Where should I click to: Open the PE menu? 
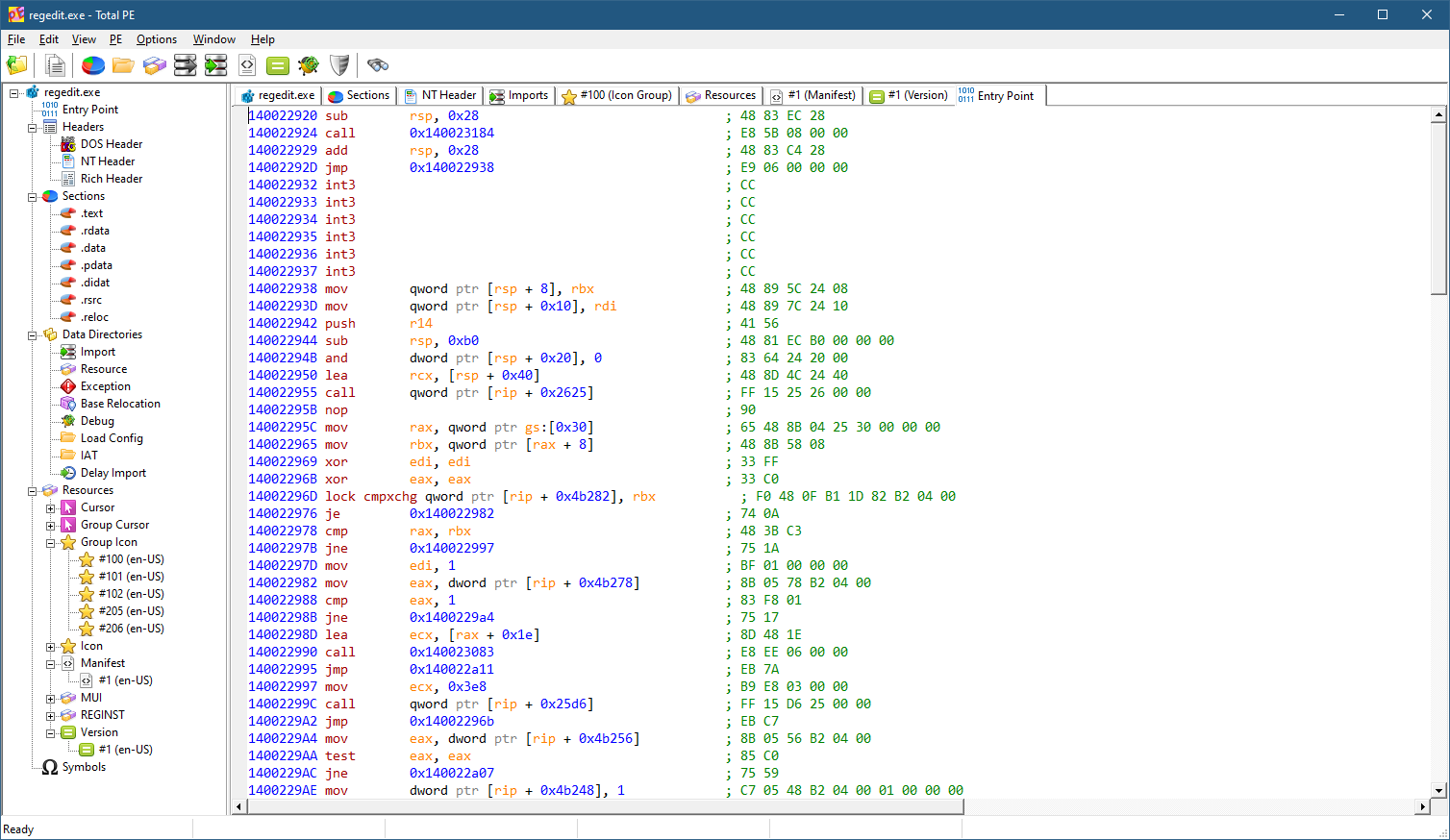pyautogui.click(x=115, y=39)
